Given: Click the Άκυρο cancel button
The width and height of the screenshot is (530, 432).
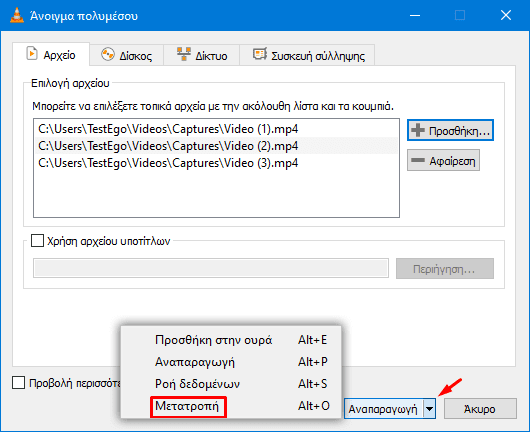Looking at the screenshot, I should [480, 409].
